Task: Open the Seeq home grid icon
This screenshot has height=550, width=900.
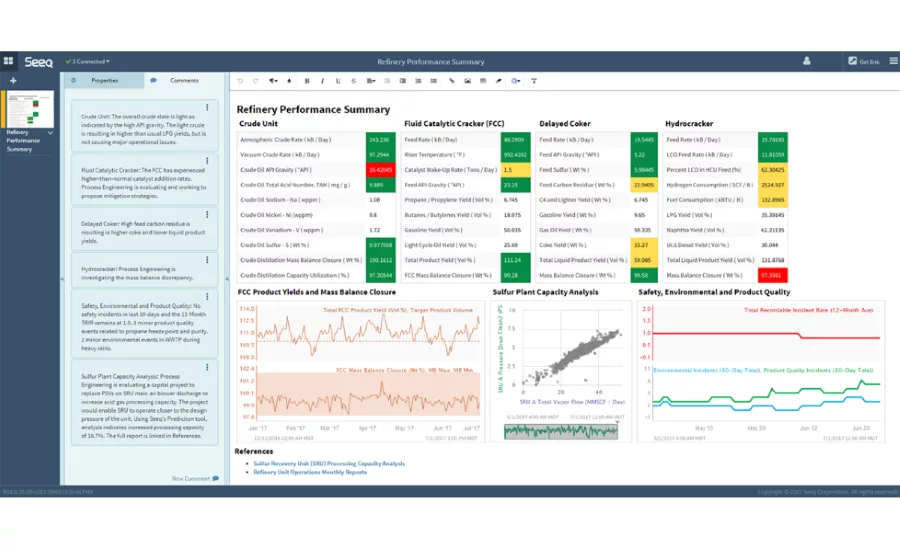Action: click(x=8, y=61)
